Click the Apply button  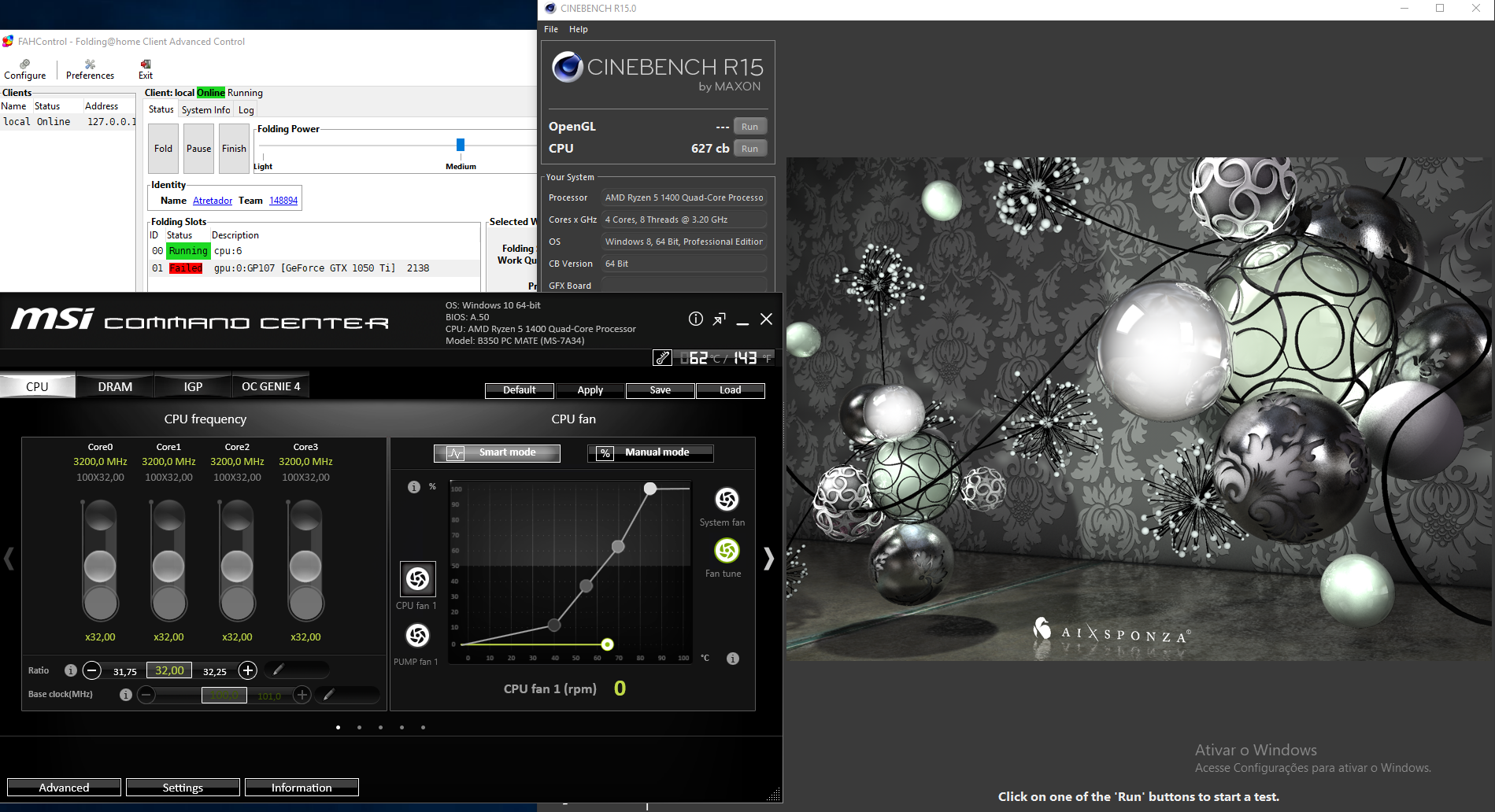[x=590, y=390]
